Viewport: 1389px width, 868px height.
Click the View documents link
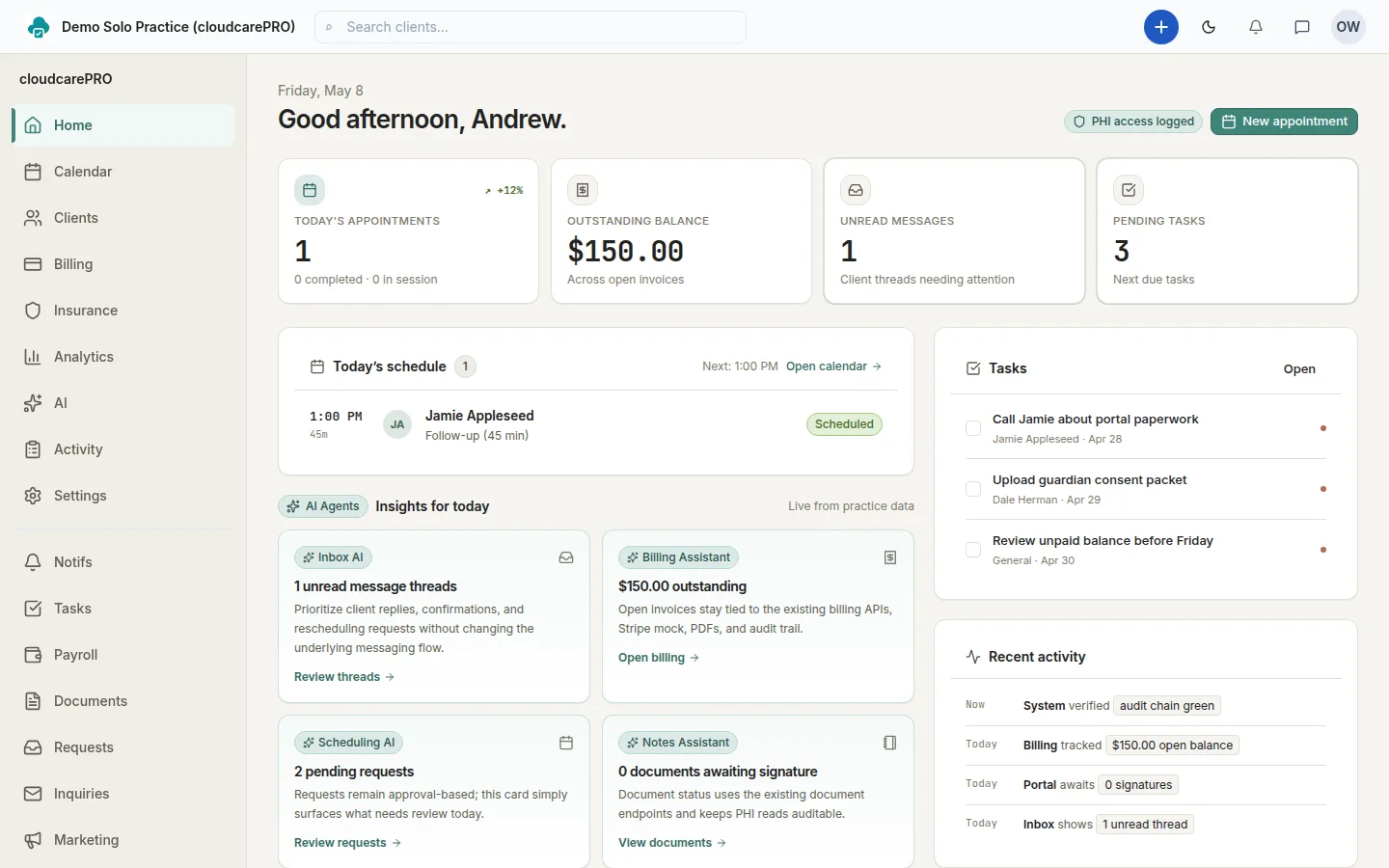[672, 843]
